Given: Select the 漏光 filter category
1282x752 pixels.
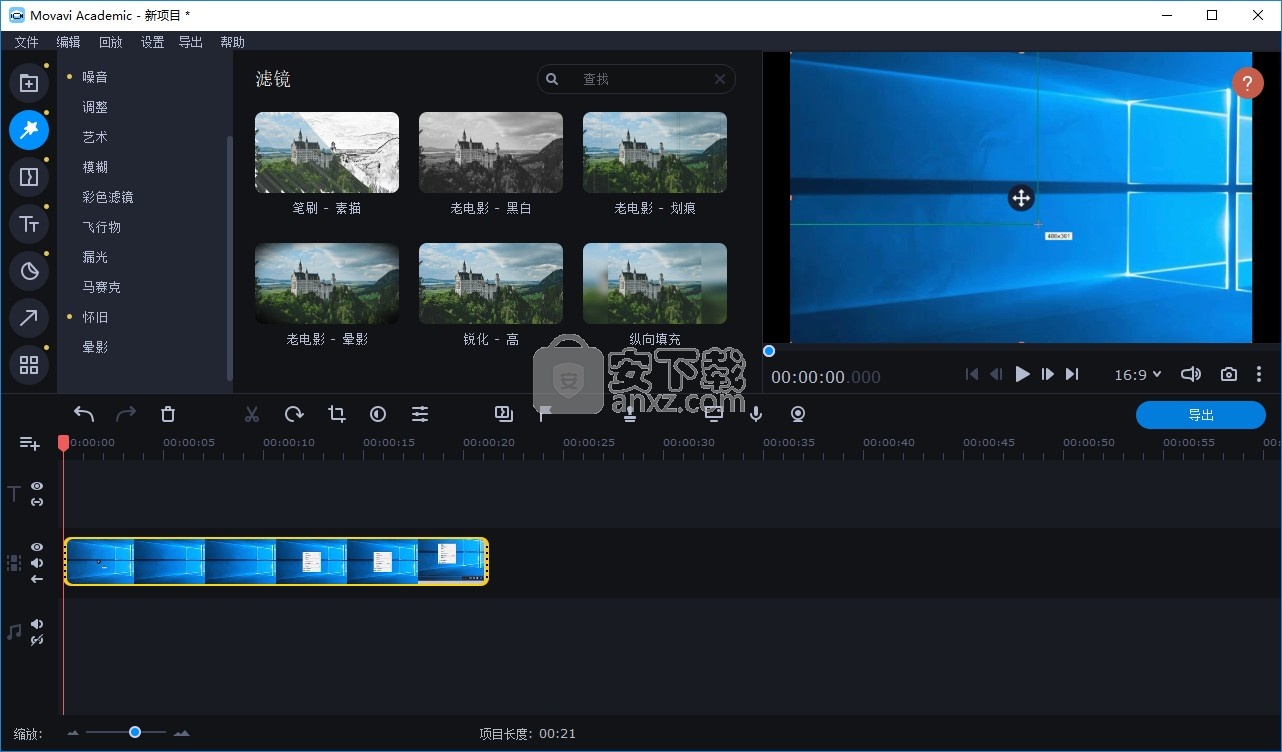Looking at the screenshot, I should [95, 257].
